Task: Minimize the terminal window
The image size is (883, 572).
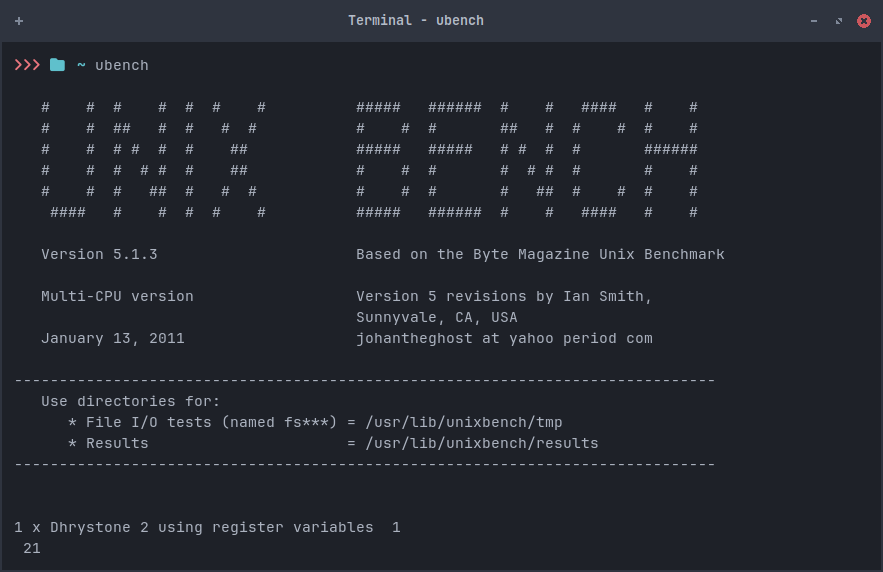Action: coord(814,21)
